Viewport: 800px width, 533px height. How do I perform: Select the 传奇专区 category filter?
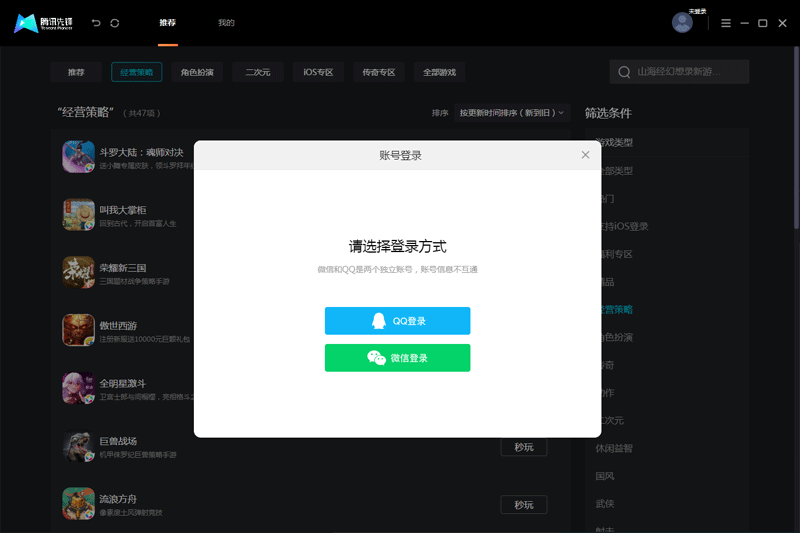[x=379, y=72]
